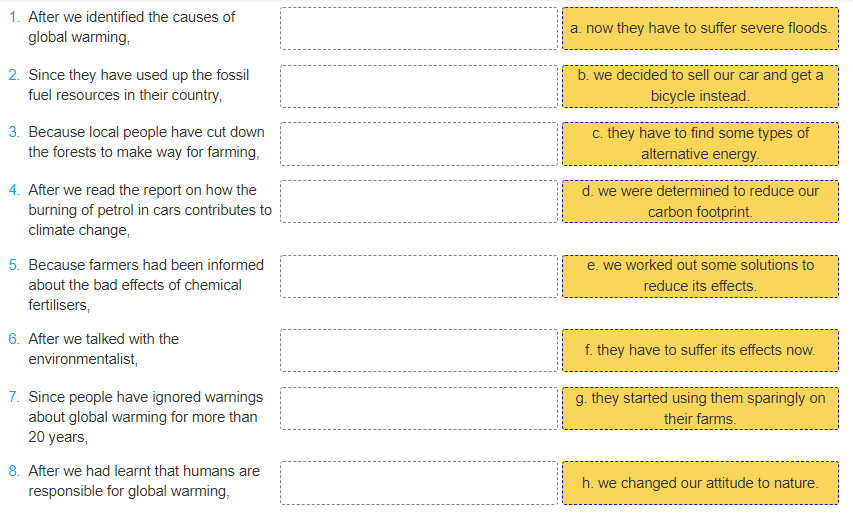Click sentence text 'After we talked with the environmentalist'
This screenshot has width=853, height=520.
[x=103, y=349]
